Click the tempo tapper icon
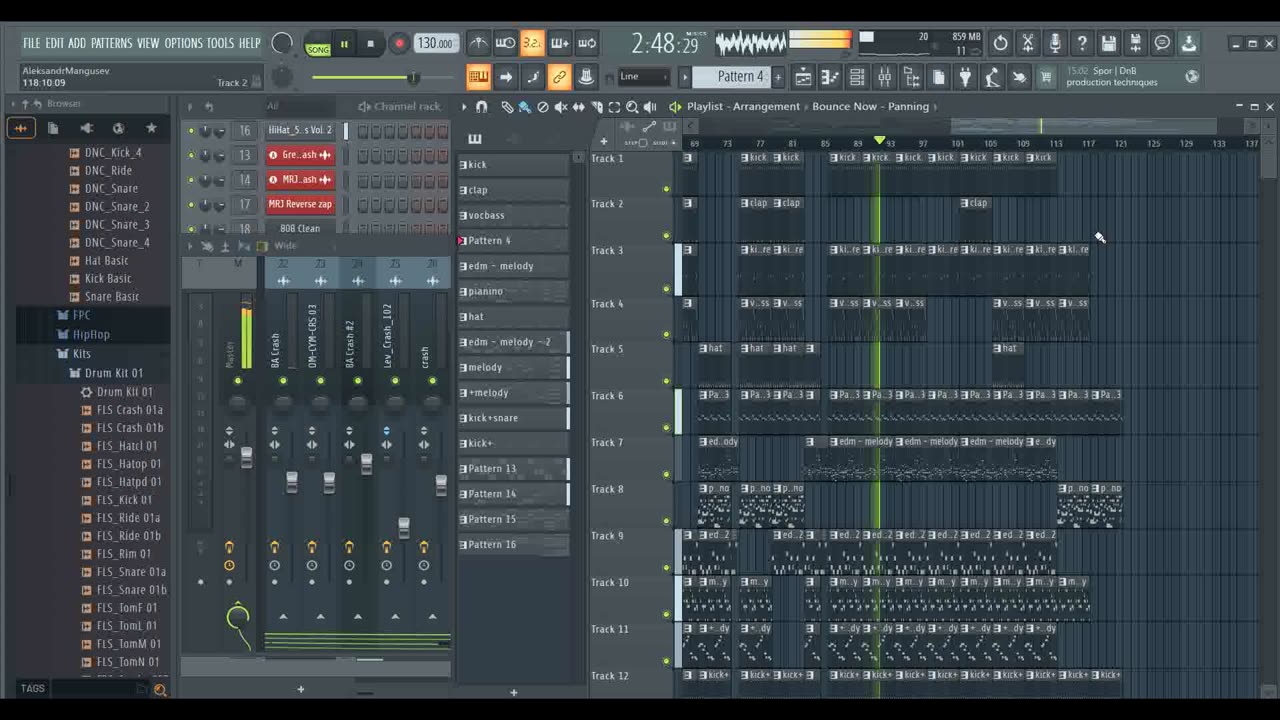The width and height of the screenshot is (1280, 720). point(992,77)
